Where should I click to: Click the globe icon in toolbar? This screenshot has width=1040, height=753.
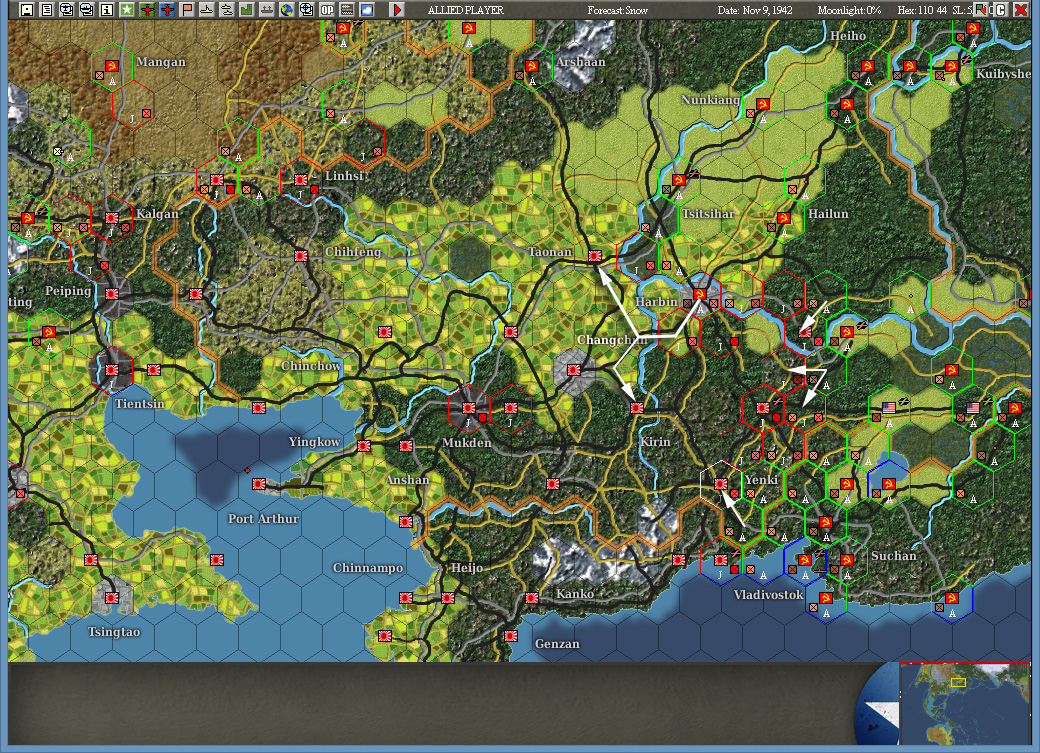pyautogui.click(x=287, y=10)
